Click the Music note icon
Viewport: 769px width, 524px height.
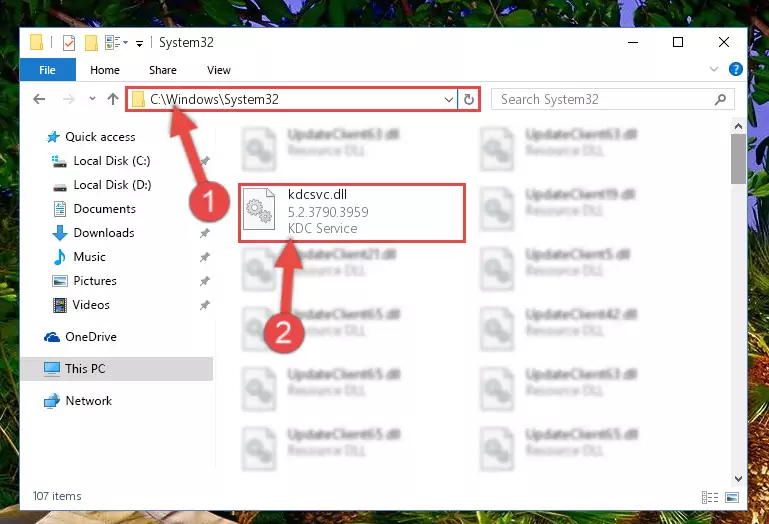click(x=59, y=257)
